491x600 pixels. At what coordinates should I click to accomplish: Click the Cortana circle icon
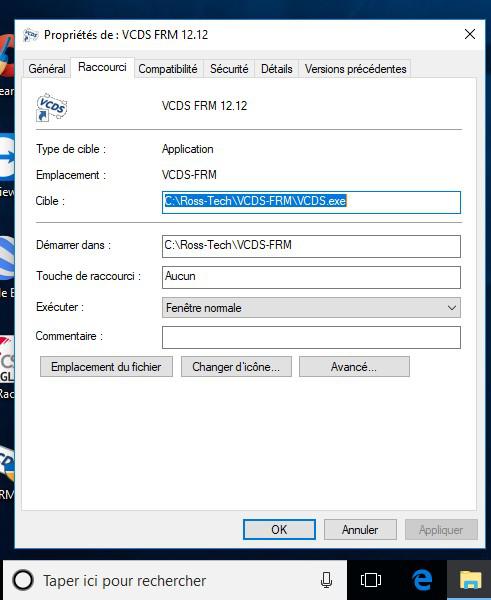coord(23,580)
